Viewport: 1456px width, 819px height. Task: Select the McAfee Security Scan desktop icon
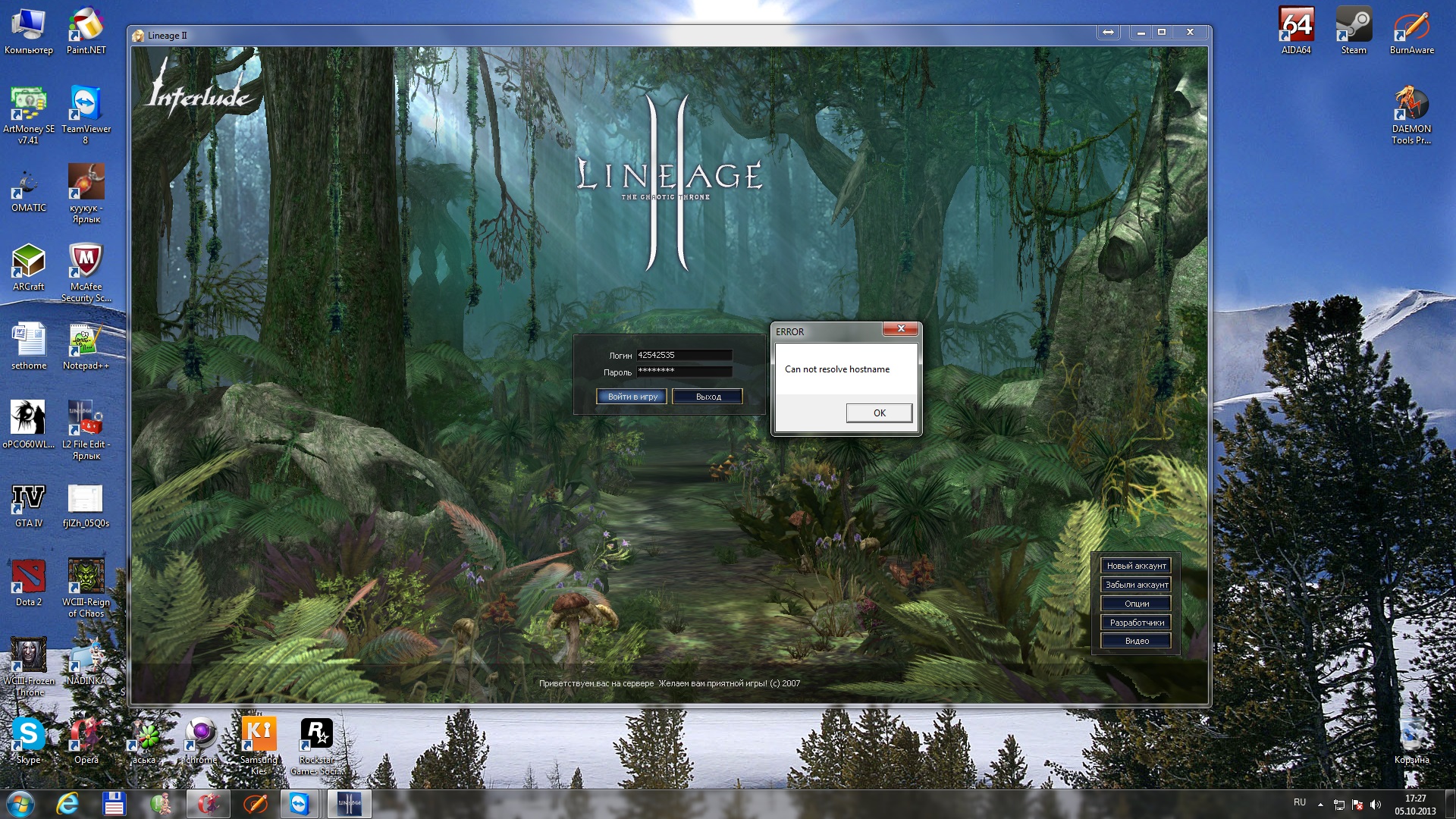[x=86, y=273]
